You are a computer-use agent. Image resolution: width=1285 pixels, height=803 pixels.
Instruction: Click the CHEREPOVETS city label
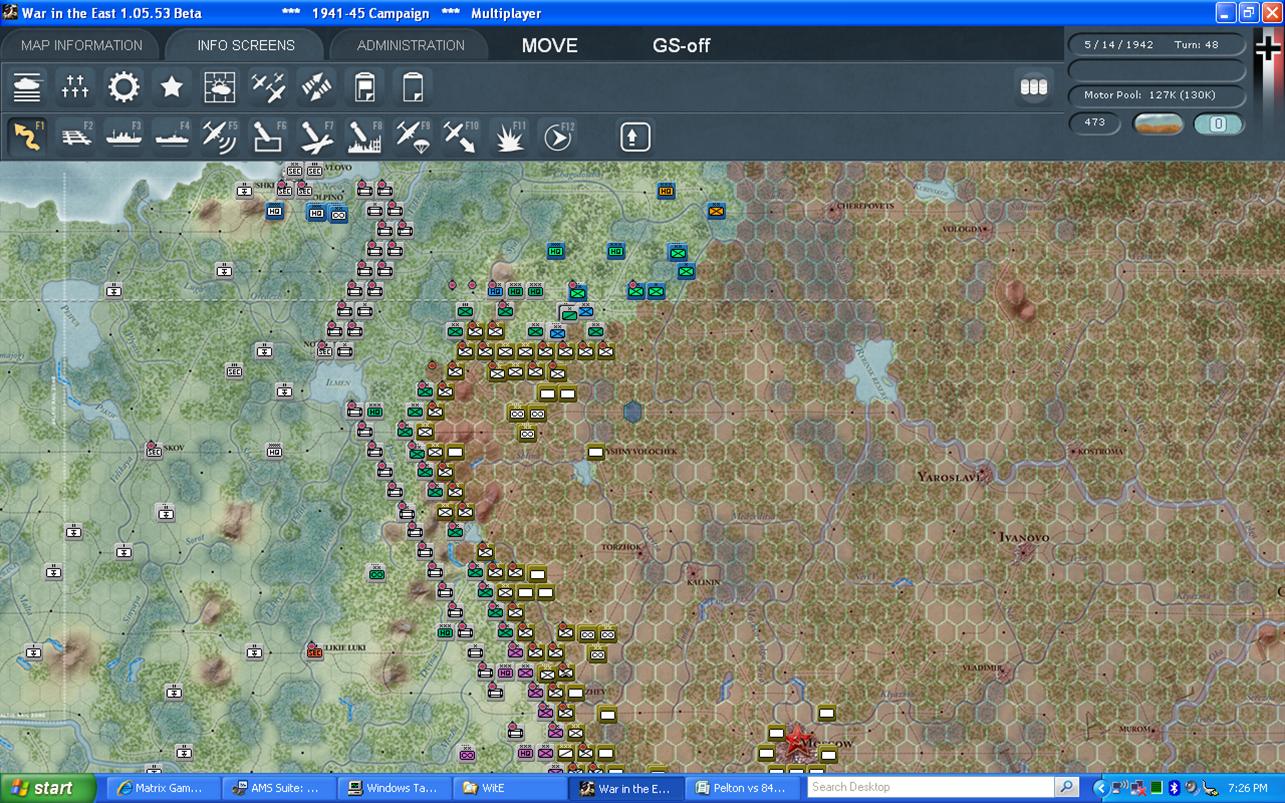pos(866,206)
